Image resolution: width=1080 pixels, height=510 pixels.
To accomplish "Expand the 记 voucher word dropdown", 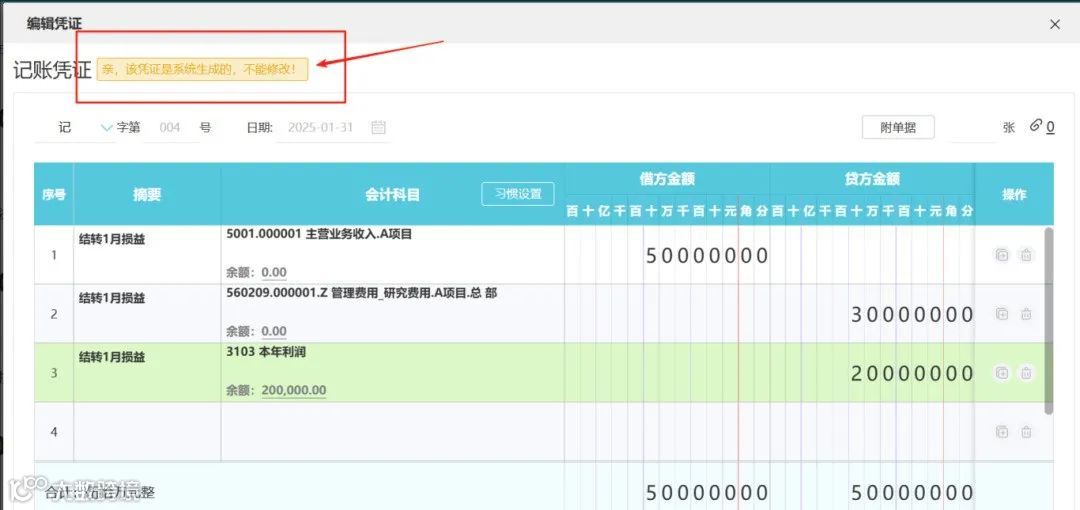I will click(x=107, y=128).
